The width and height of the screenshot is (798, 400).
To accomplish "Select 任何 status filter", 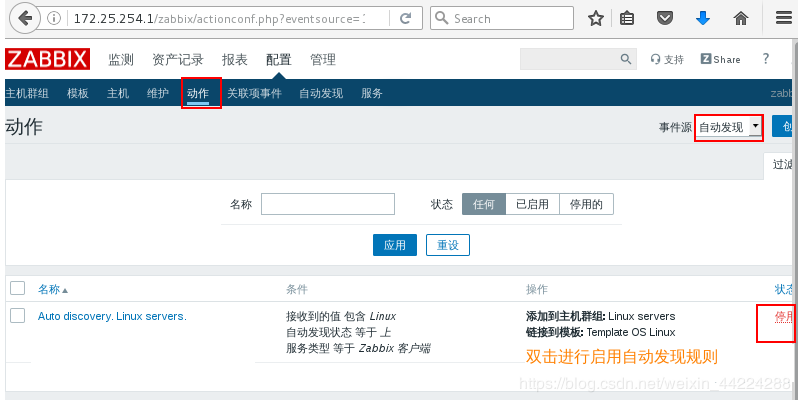I will click(483, 204).
